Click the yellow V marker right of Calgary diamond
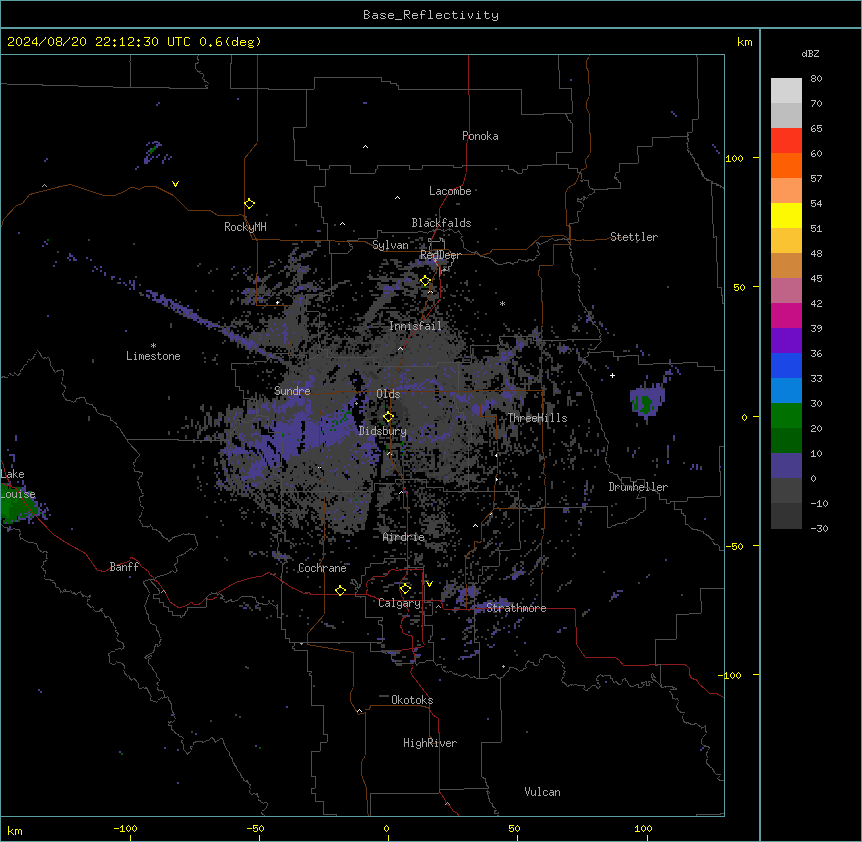 coord(429,584)
